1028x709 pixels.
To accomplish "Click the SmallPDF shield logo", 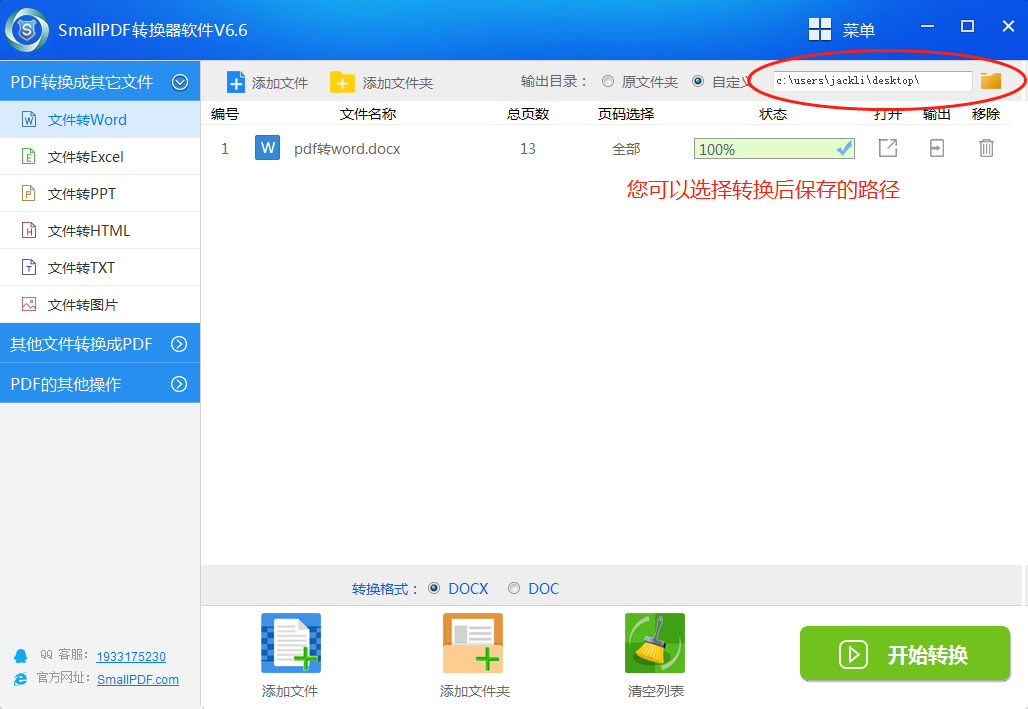I will [x=26, y=30].
